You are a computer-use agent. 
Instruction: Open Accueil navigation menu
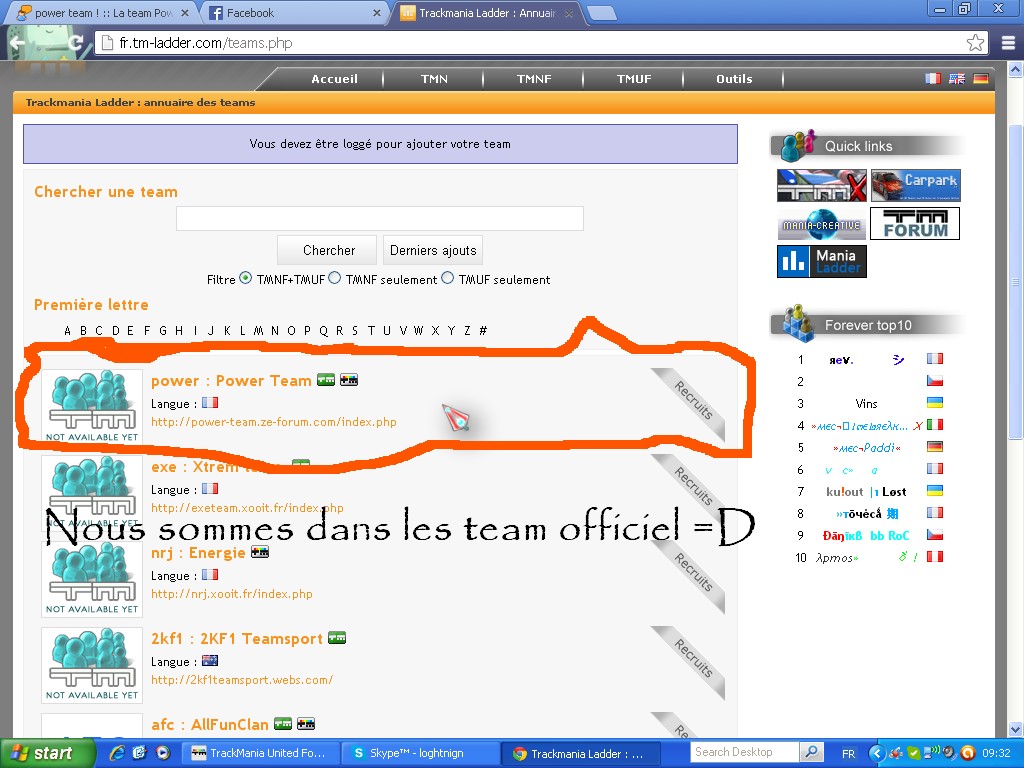[x=334, y=79]
